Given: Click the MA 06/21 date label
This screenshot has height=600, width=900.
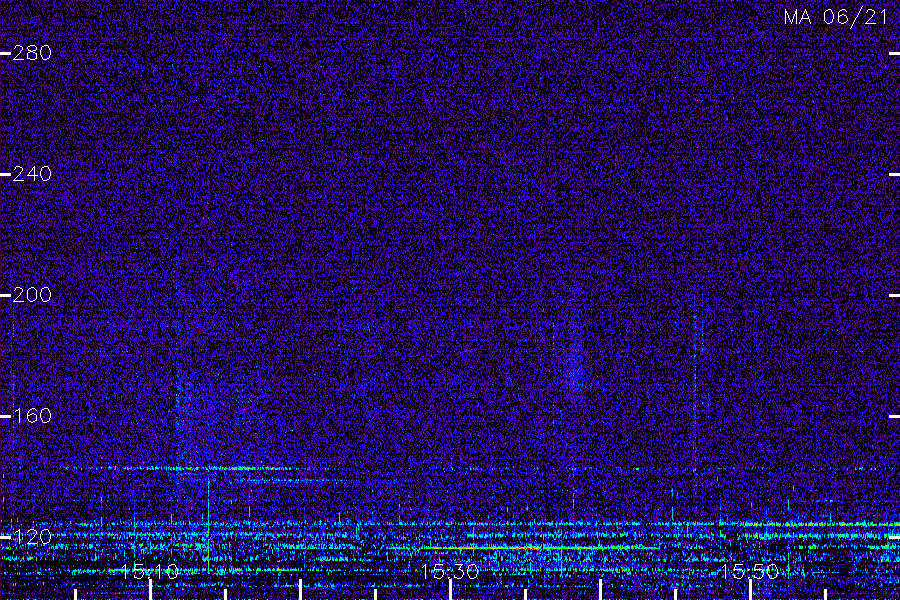Looking at the screenshot, I should pos(836,17).
